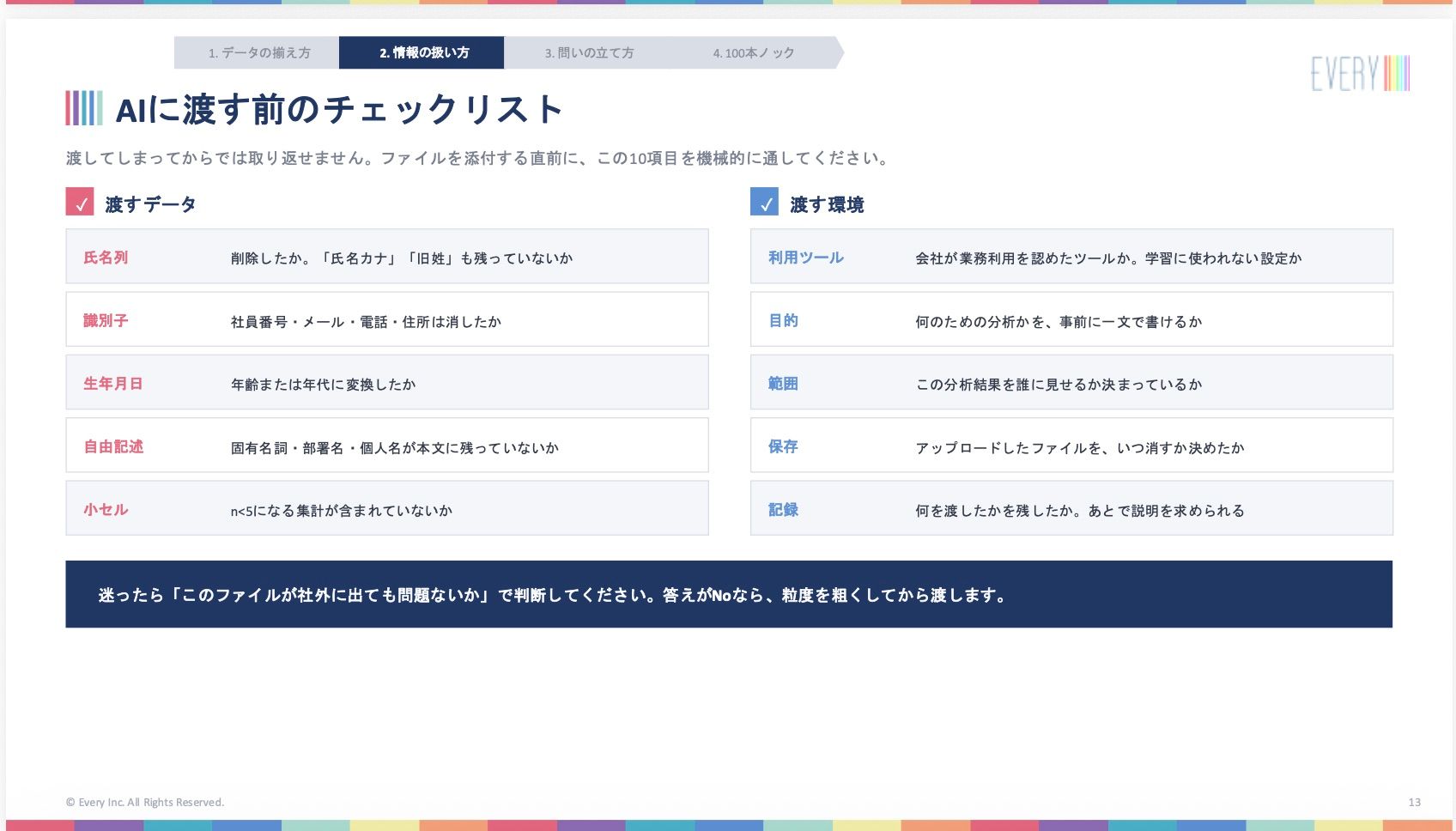Go to the 3. 問いの立て方 tab
Viewport: 1456px width, 831px height.
point(589,52)
